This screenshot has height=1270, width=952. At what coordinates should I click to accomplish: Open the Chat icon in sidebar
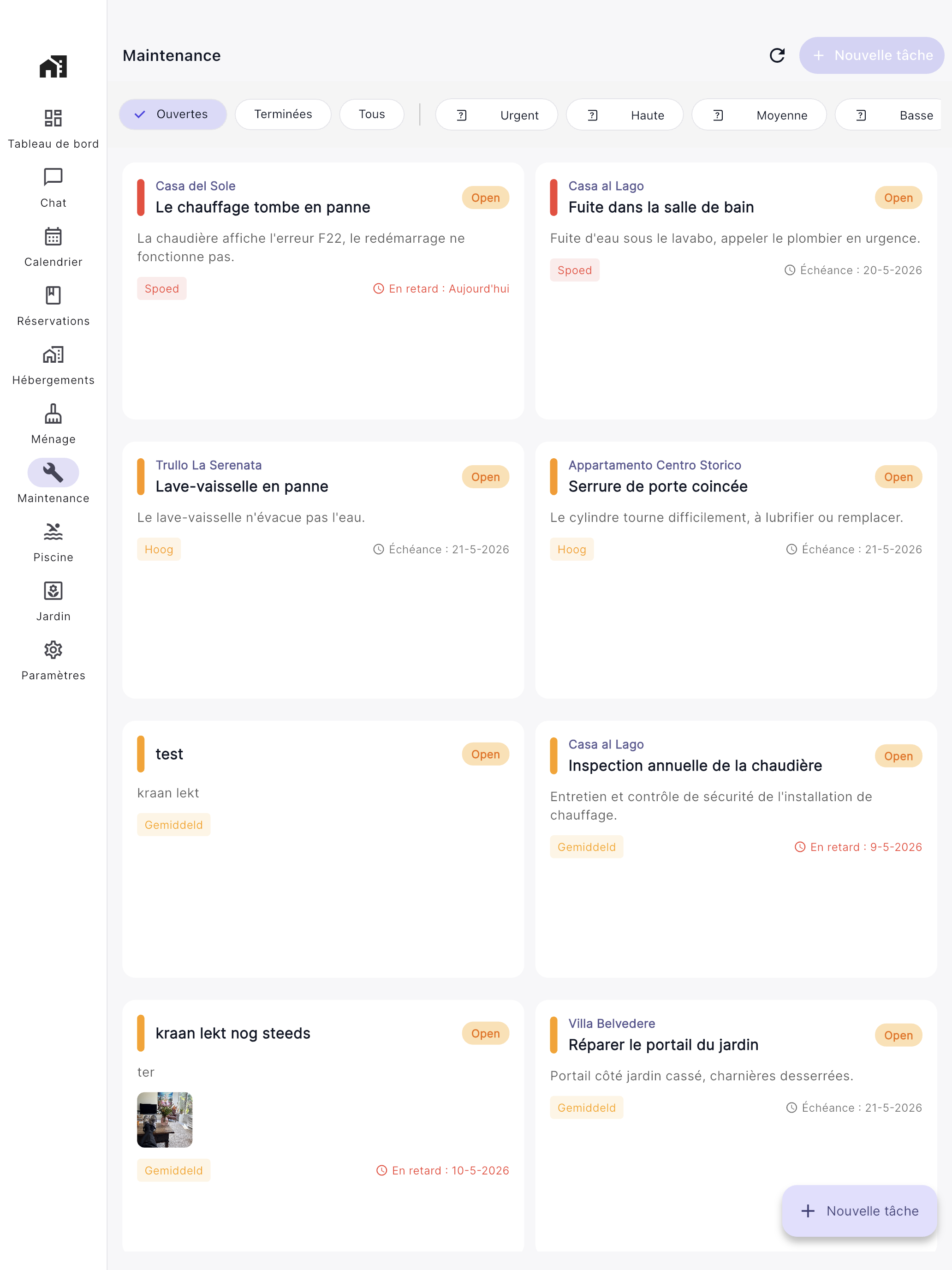point(53,177)
